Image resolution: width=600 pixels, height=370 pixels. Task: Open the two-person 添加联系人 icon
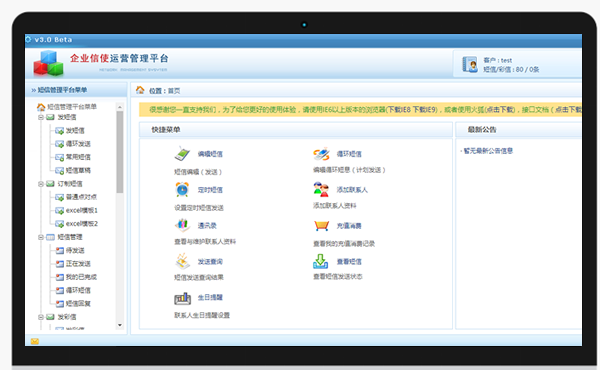321,189
